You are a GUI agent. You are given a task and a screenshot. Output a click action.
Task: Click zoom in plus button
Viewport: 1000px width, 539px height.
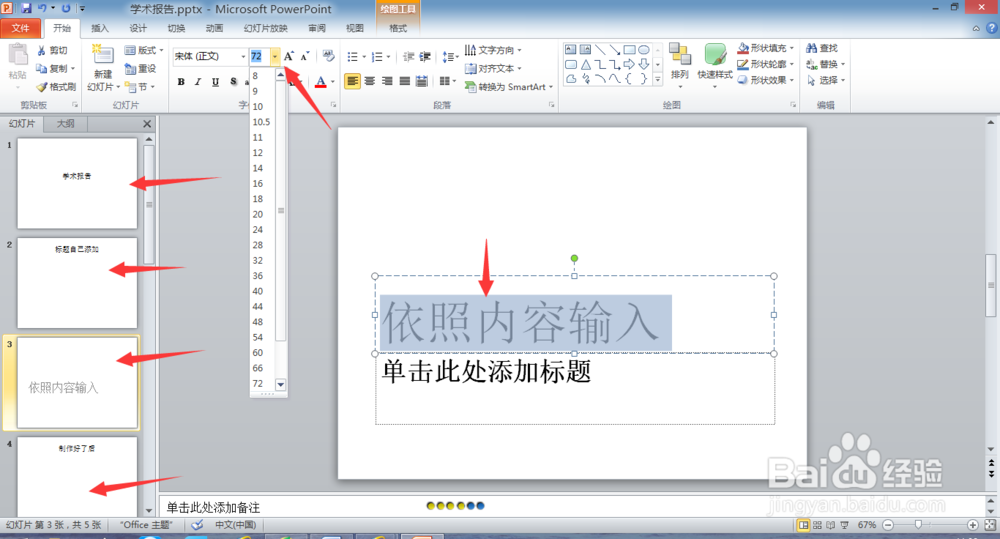pos(973,525)
